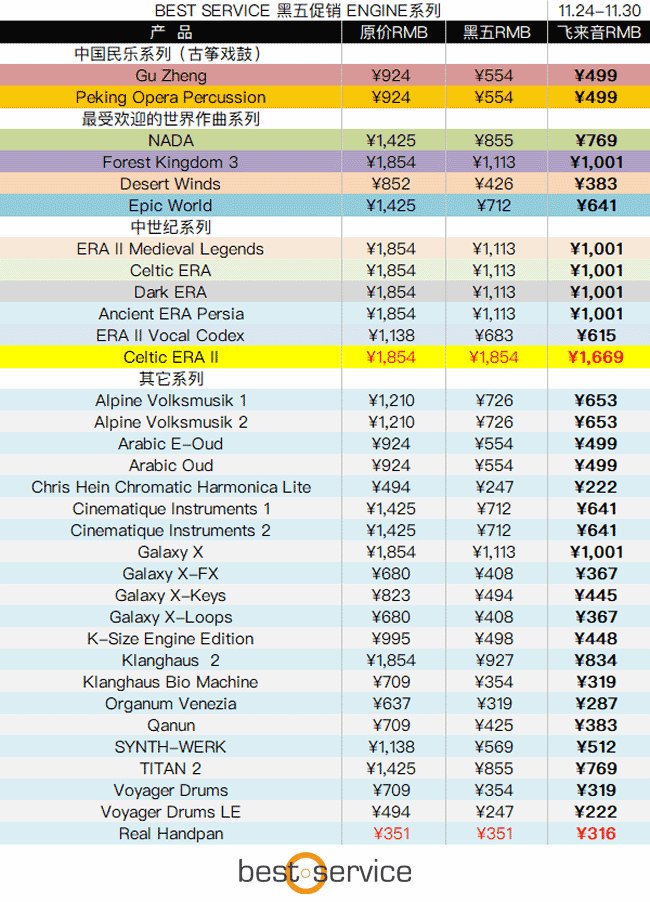Image resolution: width=650 pixels, height=902 pixels.
Task: Click the 黑五RMB column header
Action: coord(496,33)
